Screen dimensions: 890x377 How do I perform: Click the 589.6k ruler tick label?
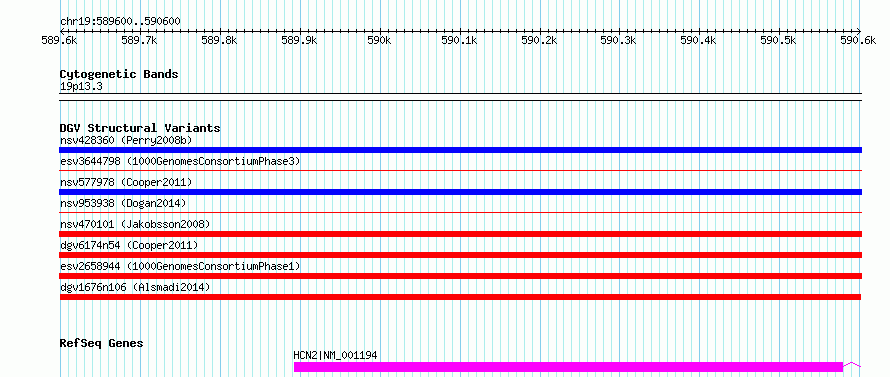pos(60,40)
